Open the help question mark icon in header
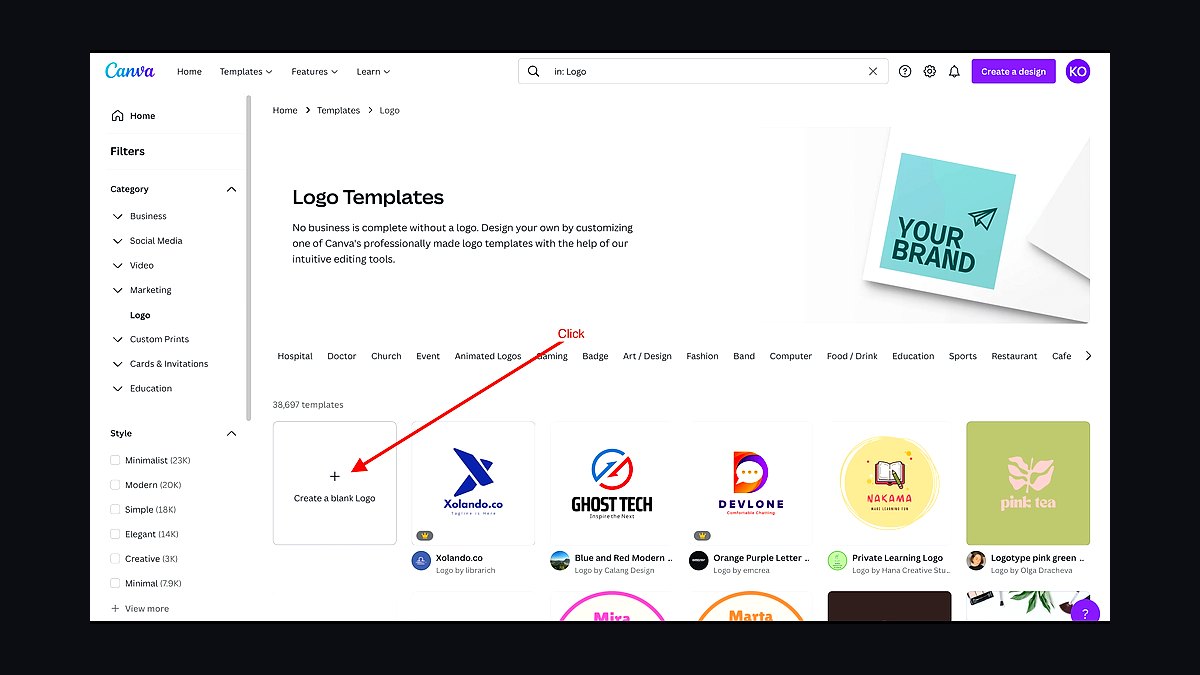The width and height of the screenshot is (1200, 675). click(905, 71)
